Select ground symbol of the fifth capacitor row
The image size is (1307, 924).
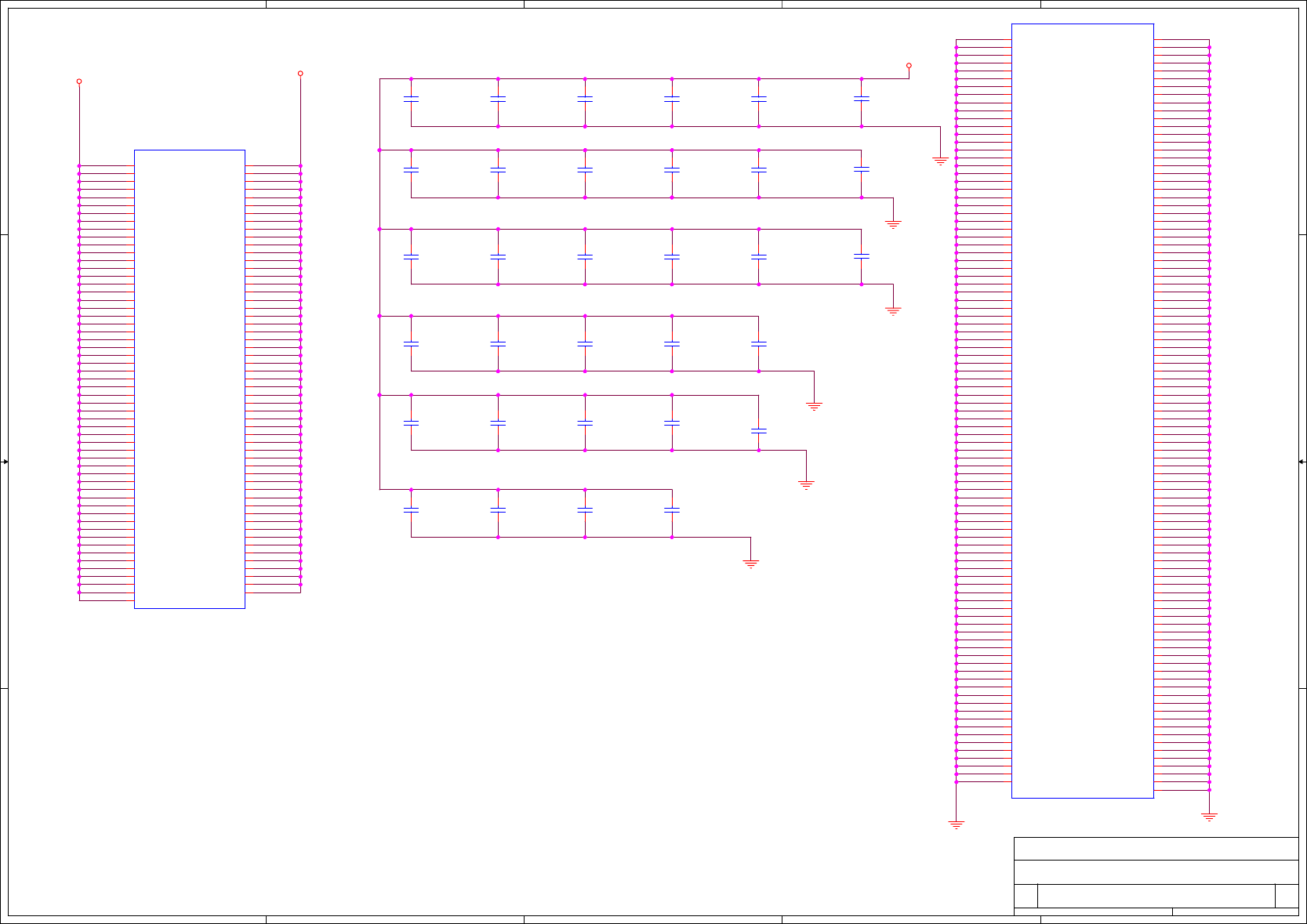point(806,485)
